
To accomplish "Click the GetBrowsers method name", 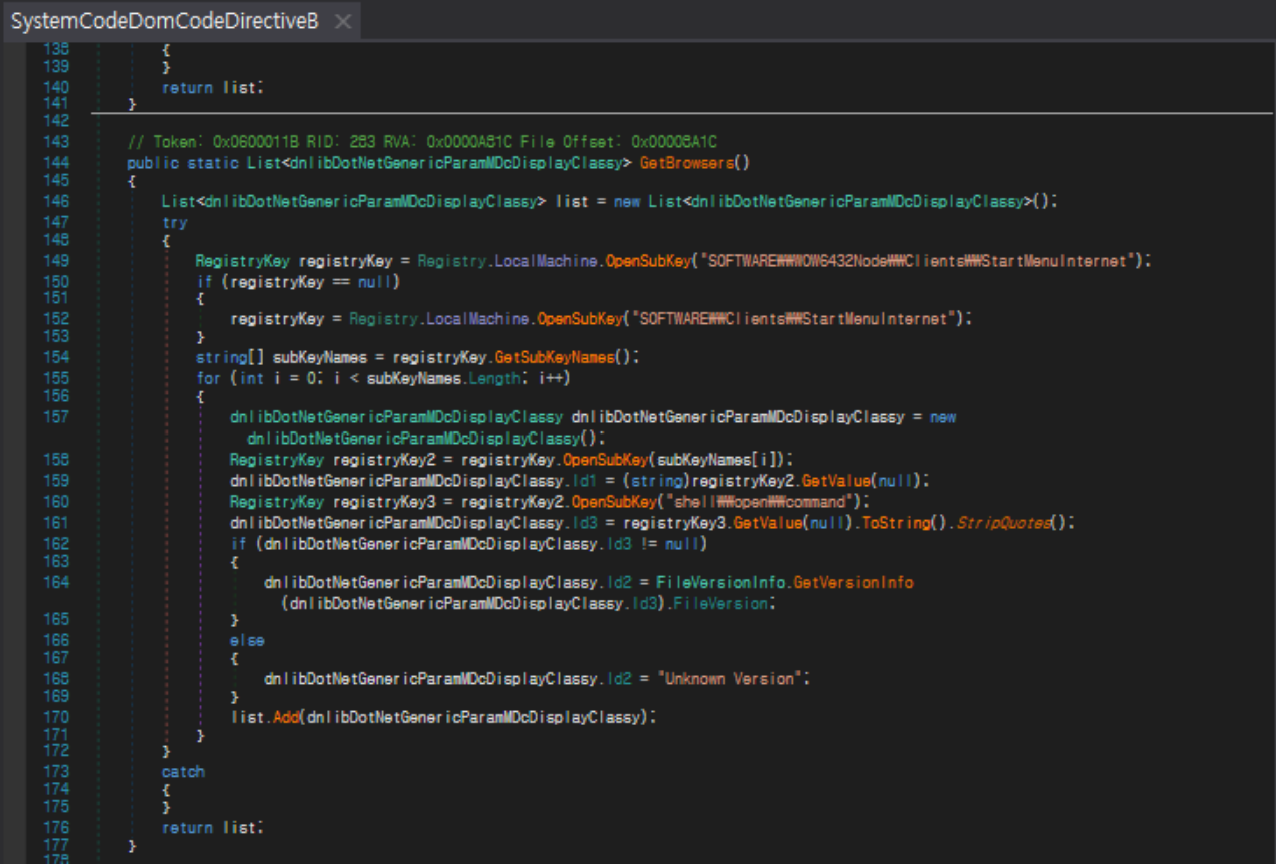I will [x=686, y=162].
